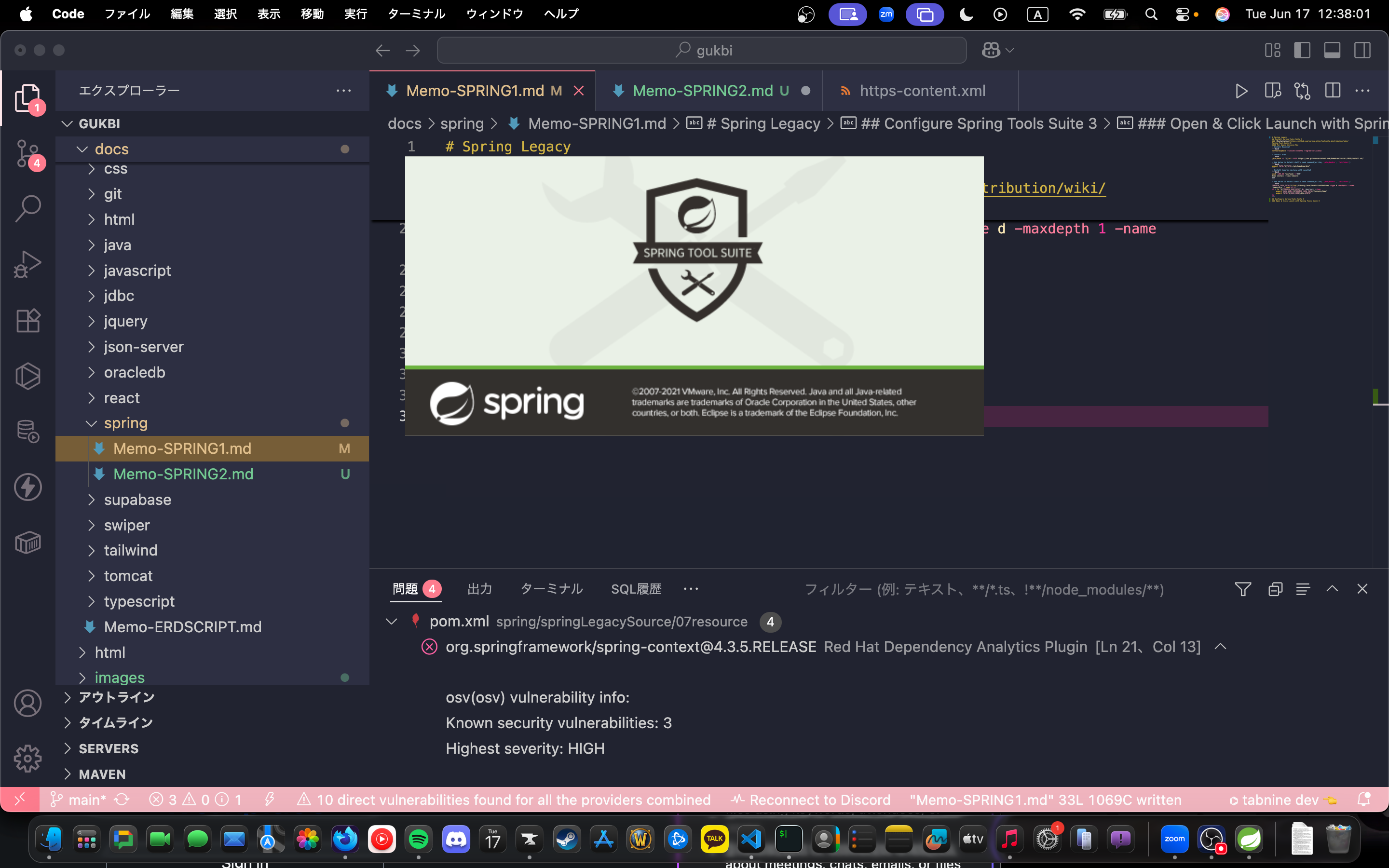Image resolution: width=1389 pixels, height=868 pixels.
Task: Click Reconnect to Discord in status bar
Action: pyautogui.click(x=811, y=800)
